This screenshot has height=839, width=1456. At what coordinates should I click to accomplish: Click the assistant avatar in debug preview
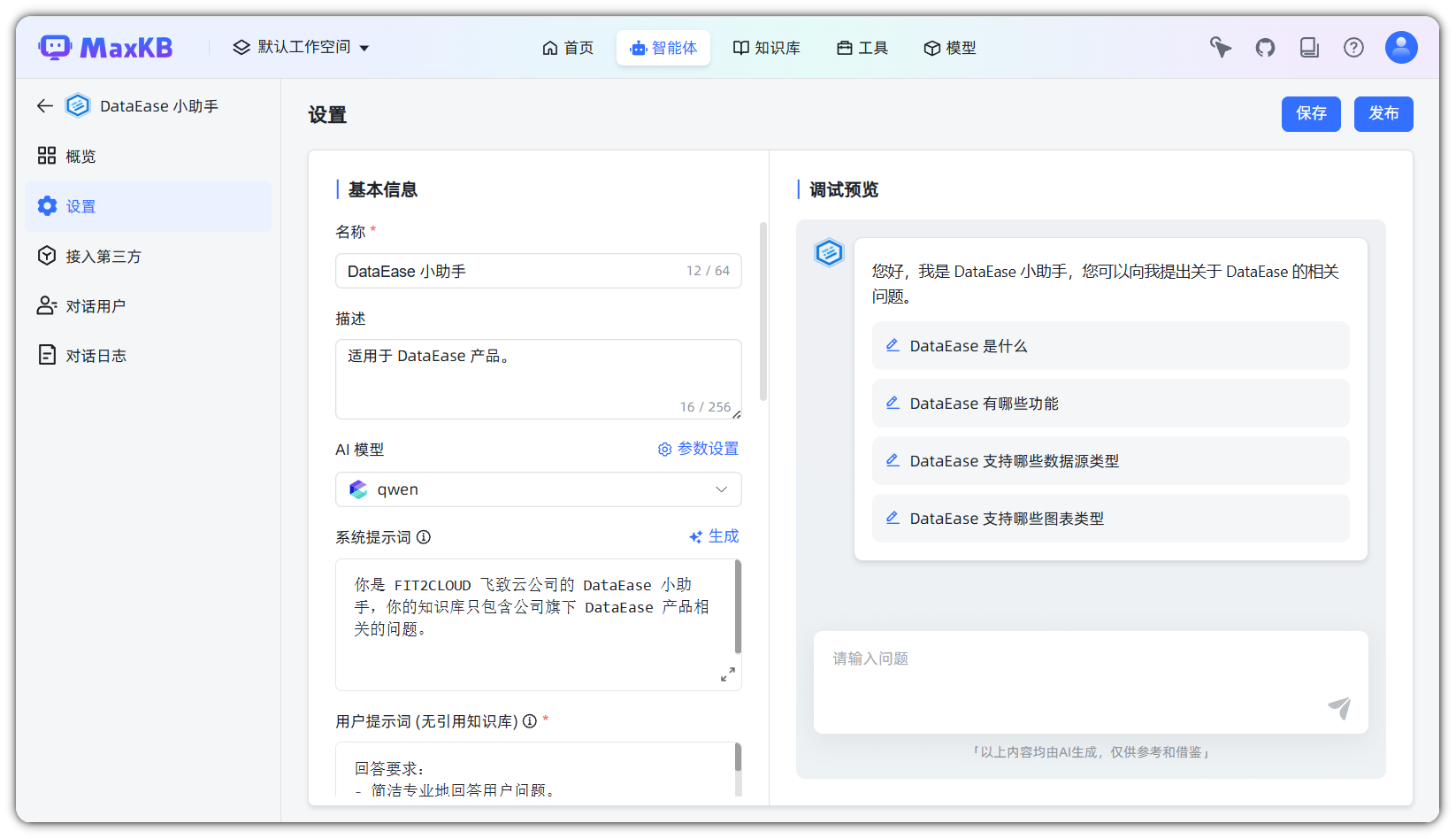point(829,253)
